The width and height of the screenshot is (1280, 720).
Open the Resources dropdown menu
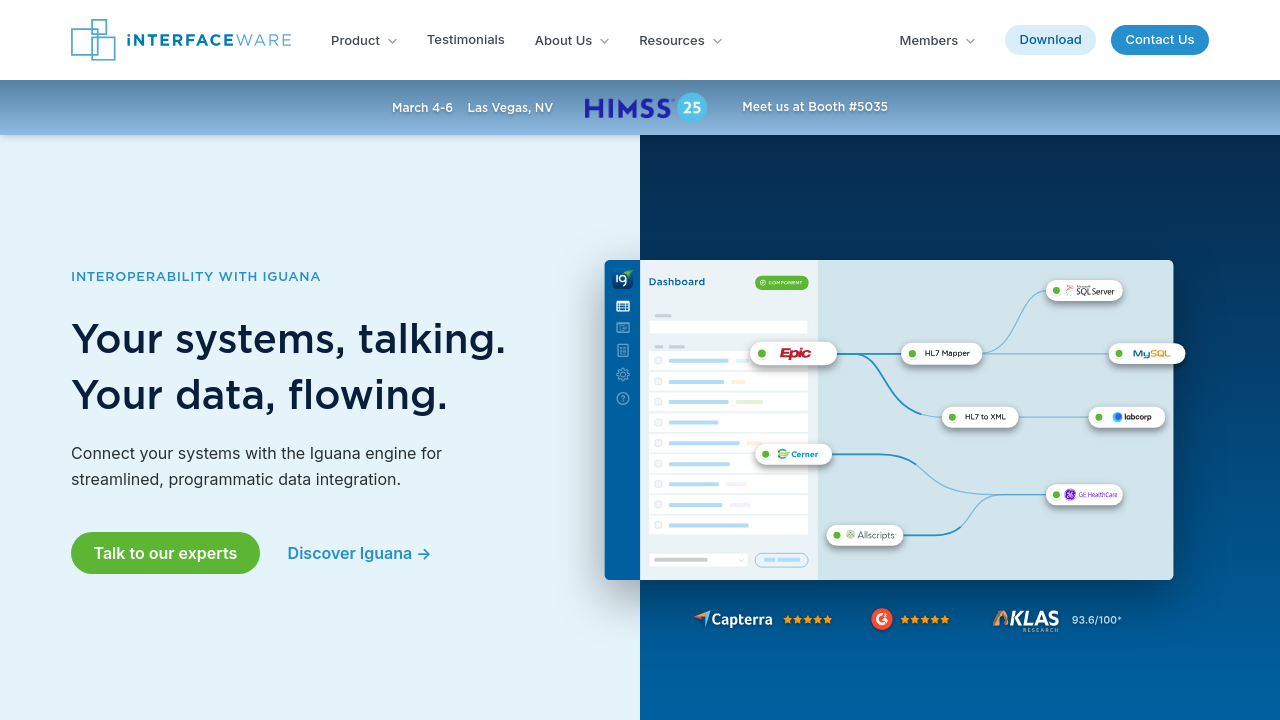(680, 41)
